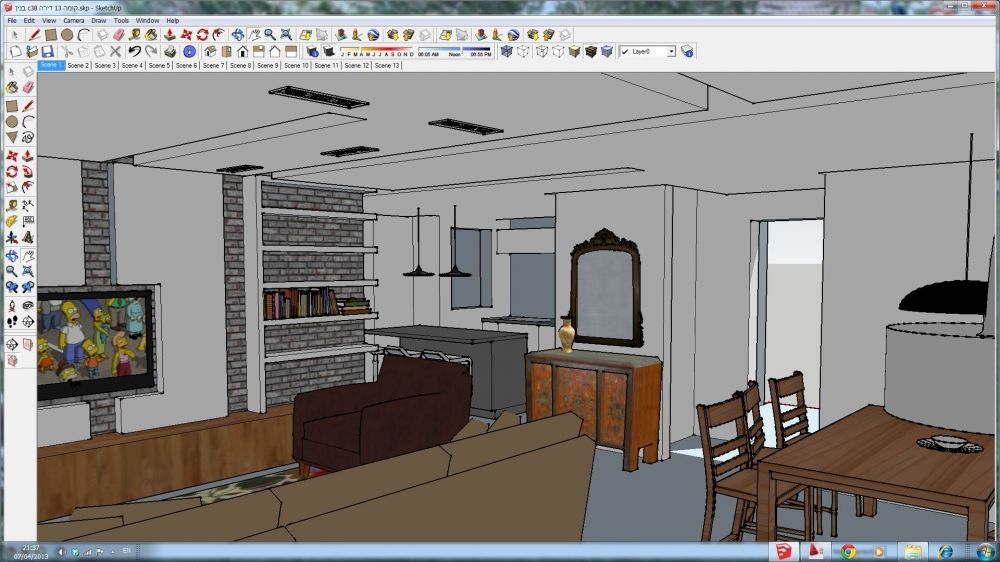Image resolution: width=1000 pixels, height=562 pixels.
Task: Click the Orbit tool in top toolbar
Action: [x=237, y=34]
